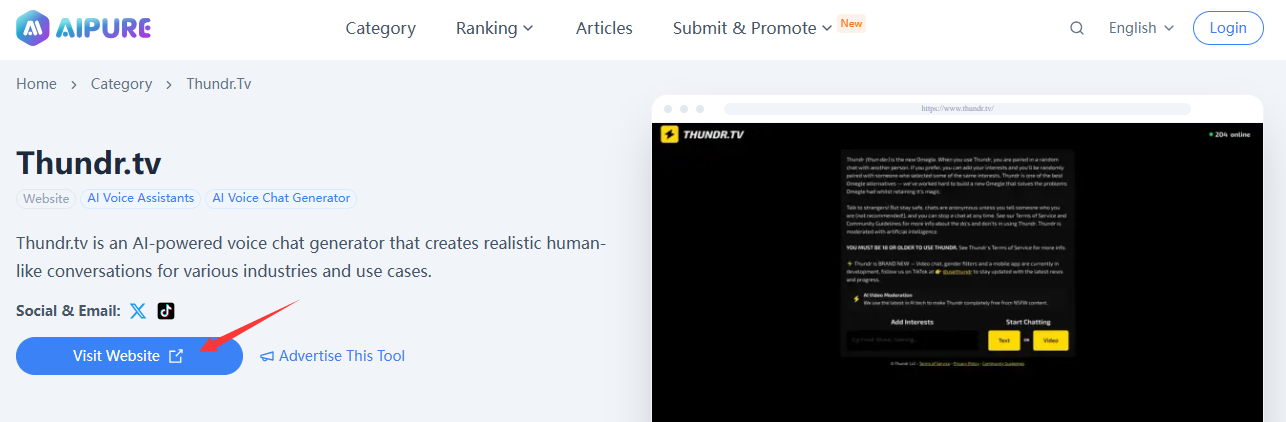Click the Visit Website button
This screenshot has width=1286, height=422.
[129, 356]
